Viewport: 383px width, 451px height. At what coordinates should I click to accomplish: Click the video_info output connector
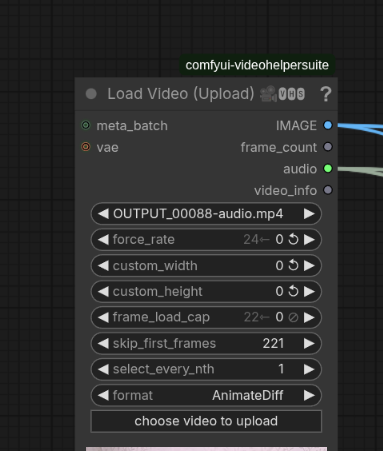click(x=328, y=190)
